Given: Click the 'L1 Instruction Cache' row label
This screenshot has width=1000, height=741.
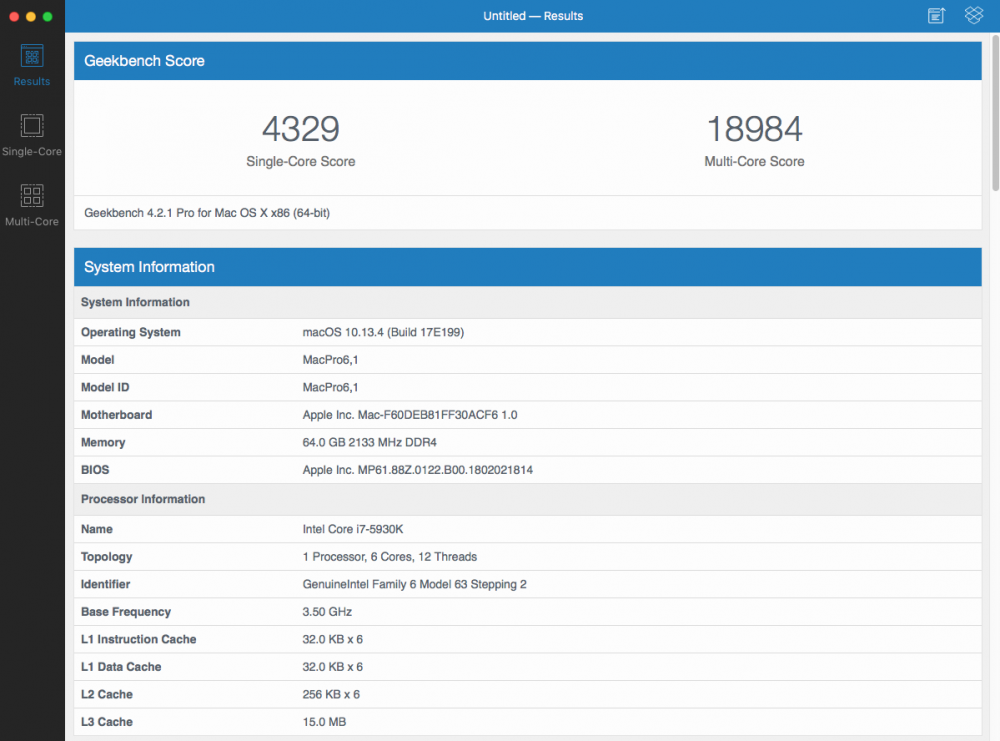Looking at the screenshot, I should [x=138, y=639].
